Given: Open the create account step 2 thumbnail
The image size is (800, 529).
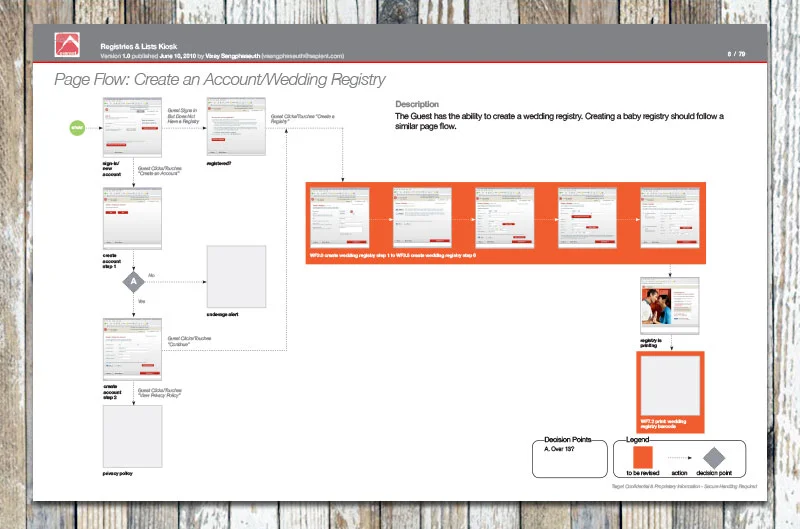Looking at the screenshot, I should [x=132, y=349].
